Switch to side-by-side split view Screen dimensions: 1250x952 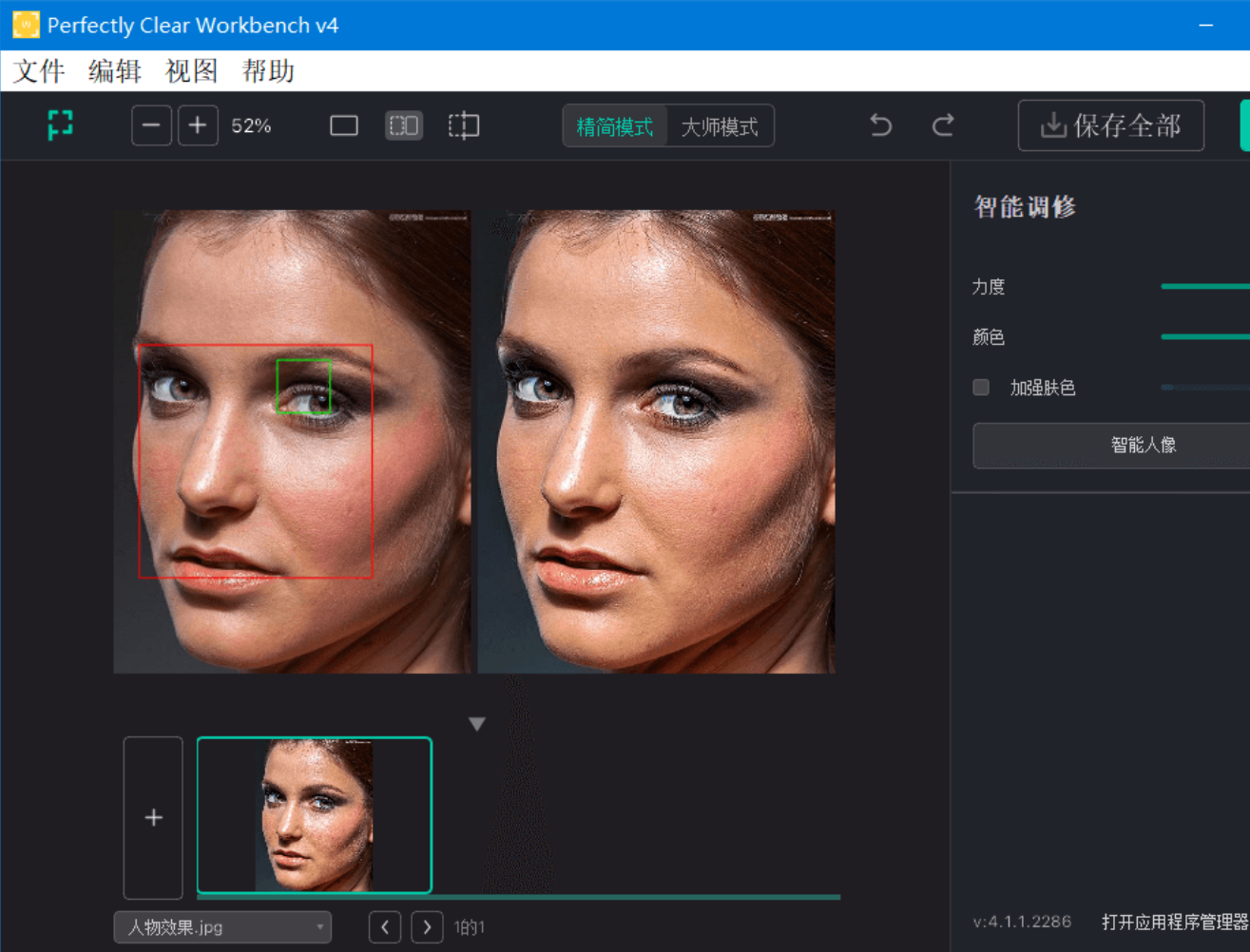(x=404, y=125)
